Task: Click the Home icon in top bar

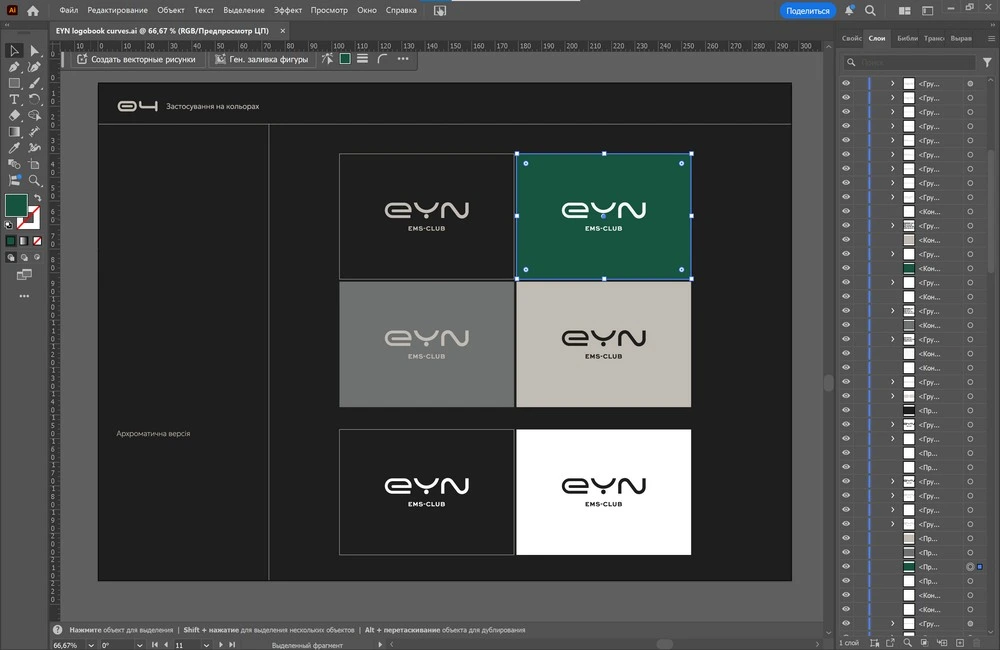Action: (x=33, y=11)
